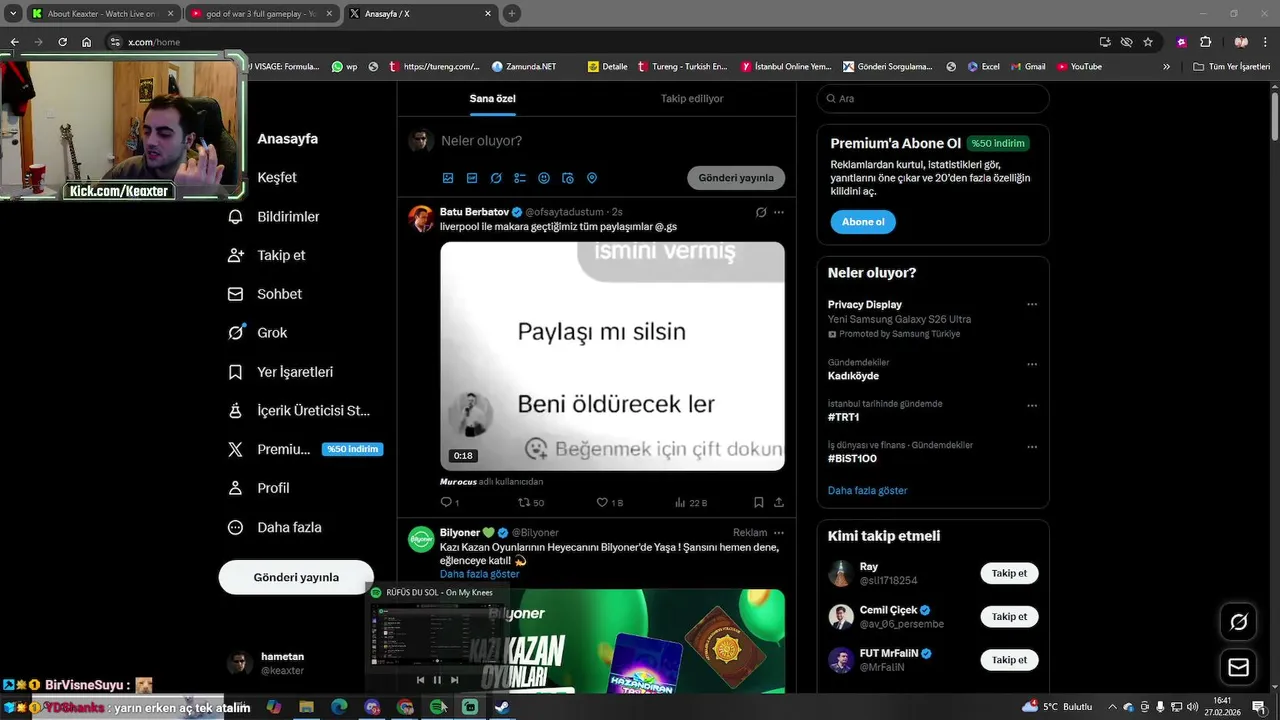Go to previous track in Spotify preview
This screenshot has height=720, width=1280.
pos(420,680)
